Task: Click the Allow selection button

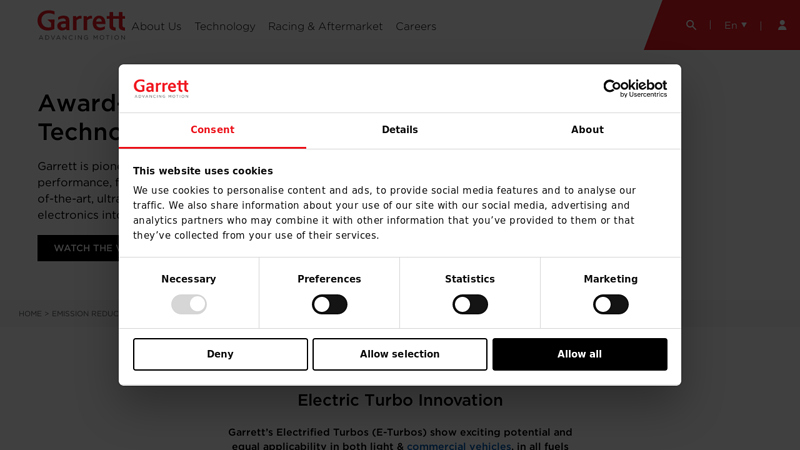Action: pos(400,354)
